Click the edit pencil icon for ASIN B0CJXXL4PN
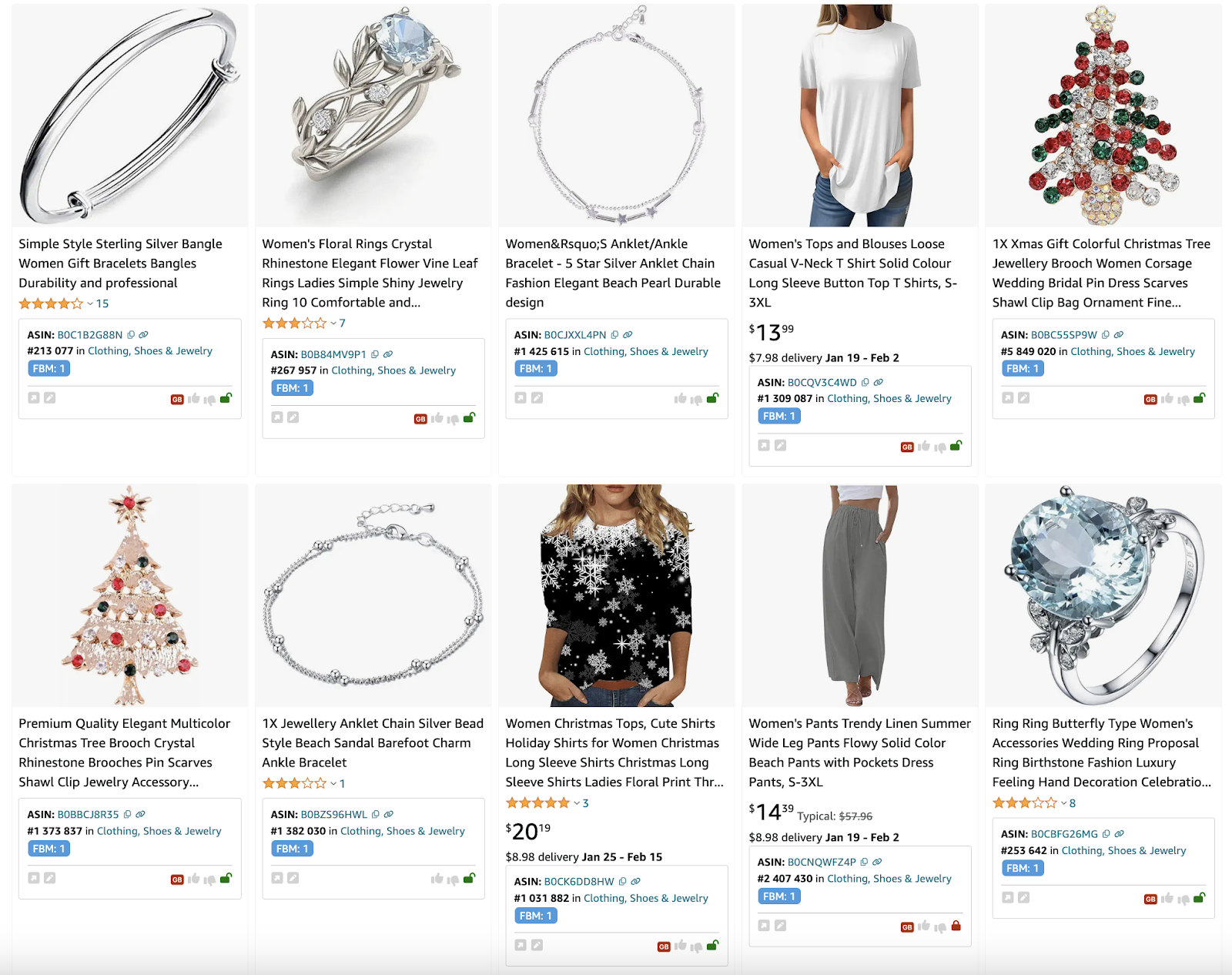 537,398
